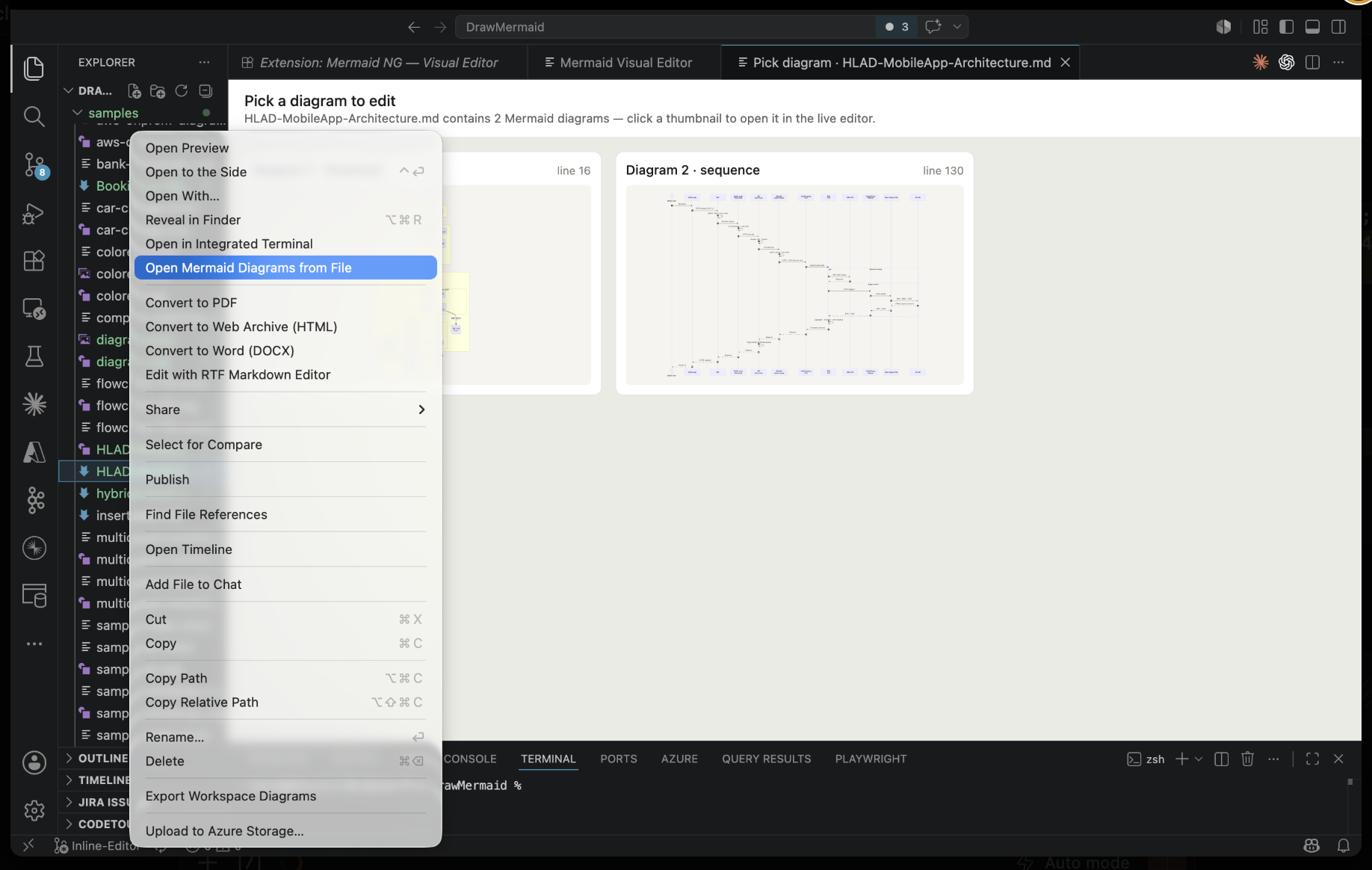Open editor more actions ellipsis
This screenshot has height=870, width=1372.
coord(1338,62)
